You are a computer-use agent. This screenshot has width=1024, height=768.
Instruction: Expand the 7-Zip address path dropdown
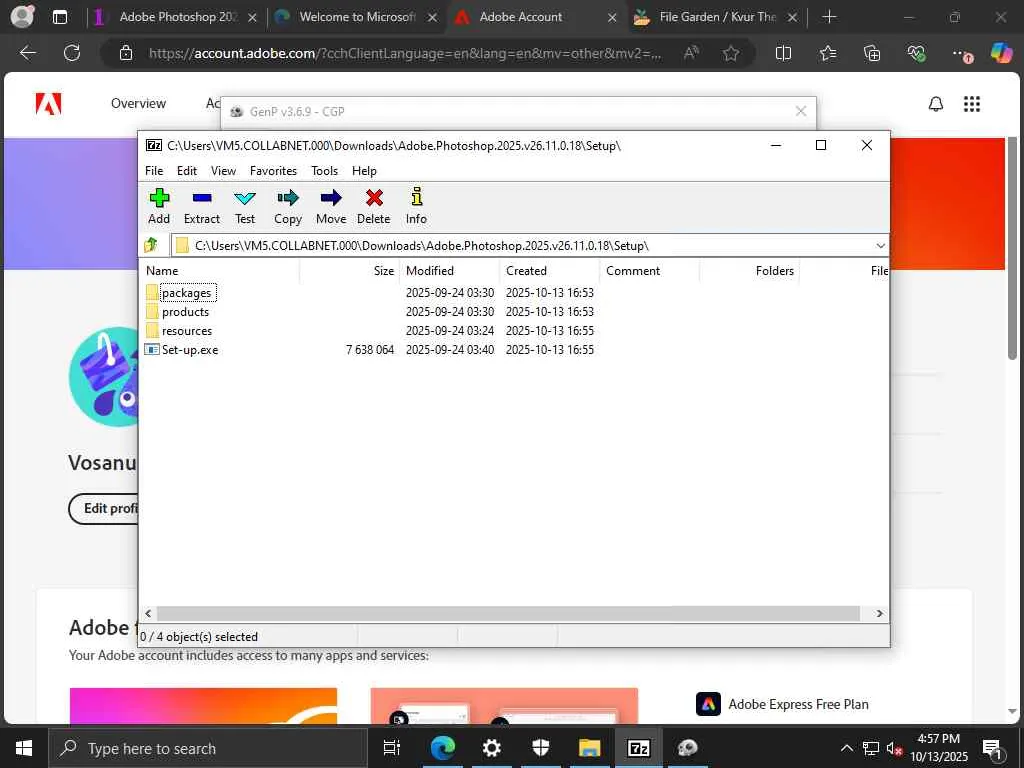[880, 246]
